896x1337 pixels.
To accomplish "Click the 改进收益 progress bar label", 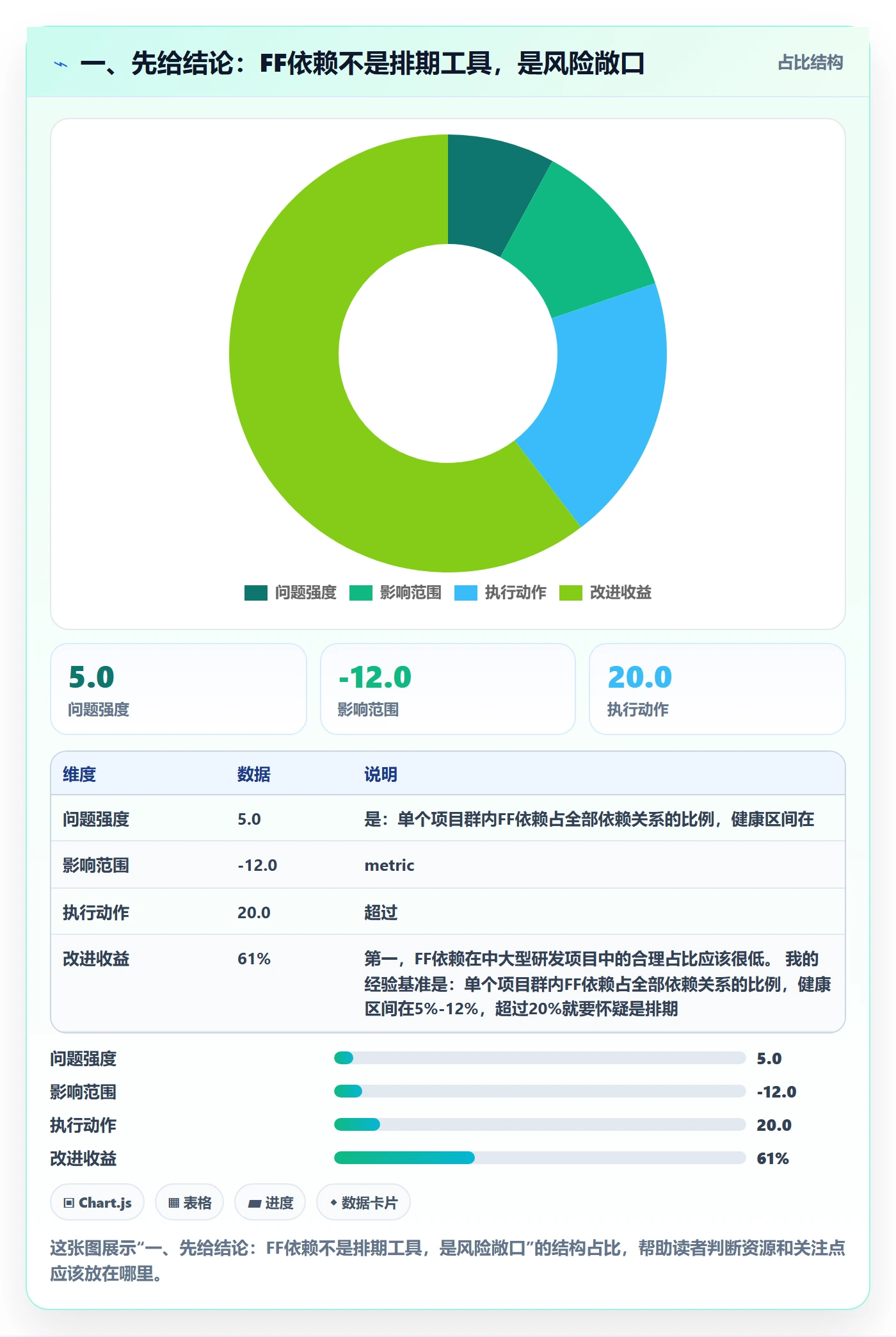I will coord(83,1158).
